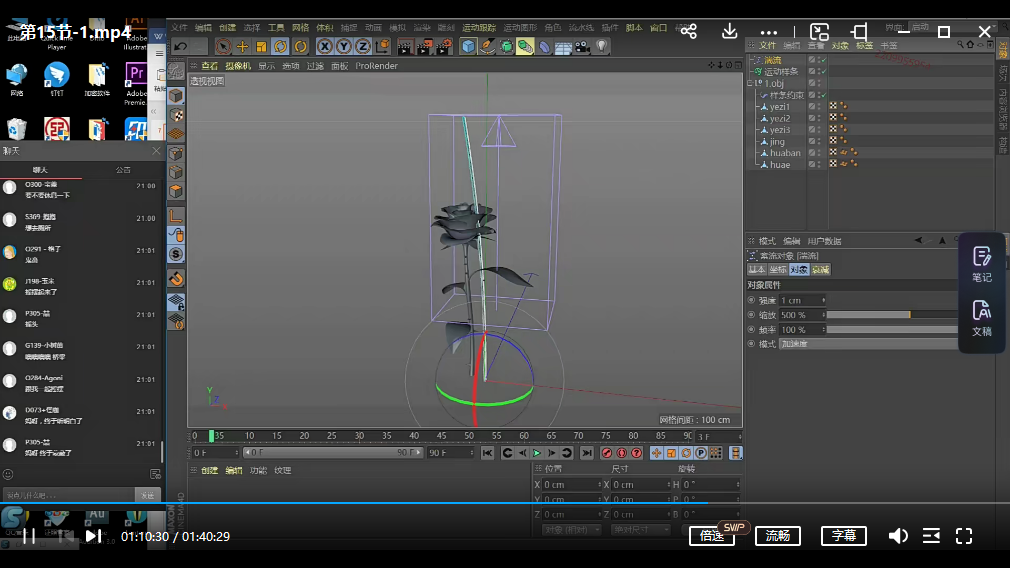This screenshot has height=568, width=1010.
Task: Click the blue cube primitive icon
Action: pyautogui.click(x=468, y=46)
